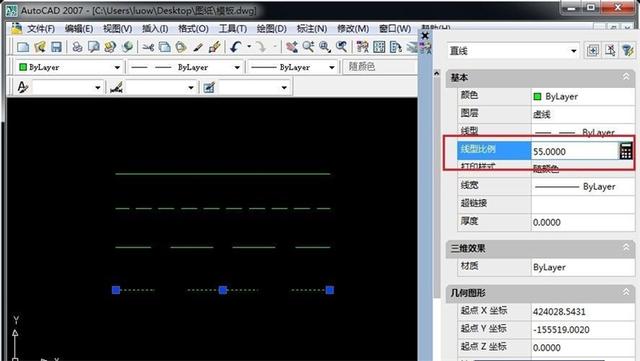640x361 pixels.
Task: Save the drawing with the floppy disk icon
Action: (x=56, y=47)
